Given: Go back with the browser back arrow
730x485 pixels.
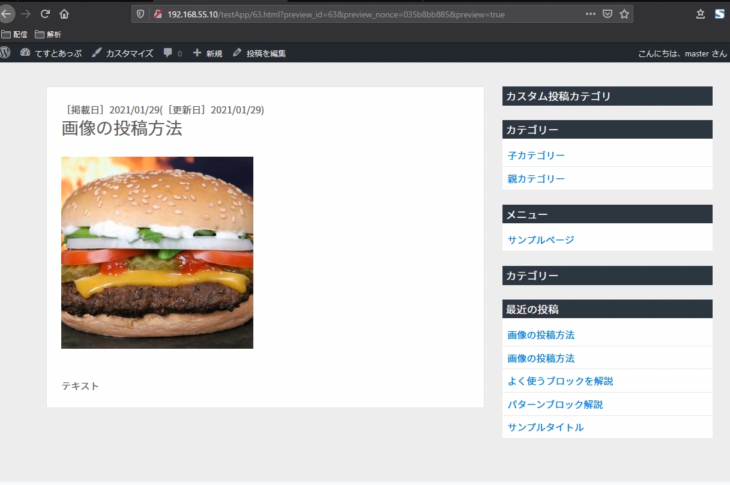Looking at the screenshot, I should point(6,14).
